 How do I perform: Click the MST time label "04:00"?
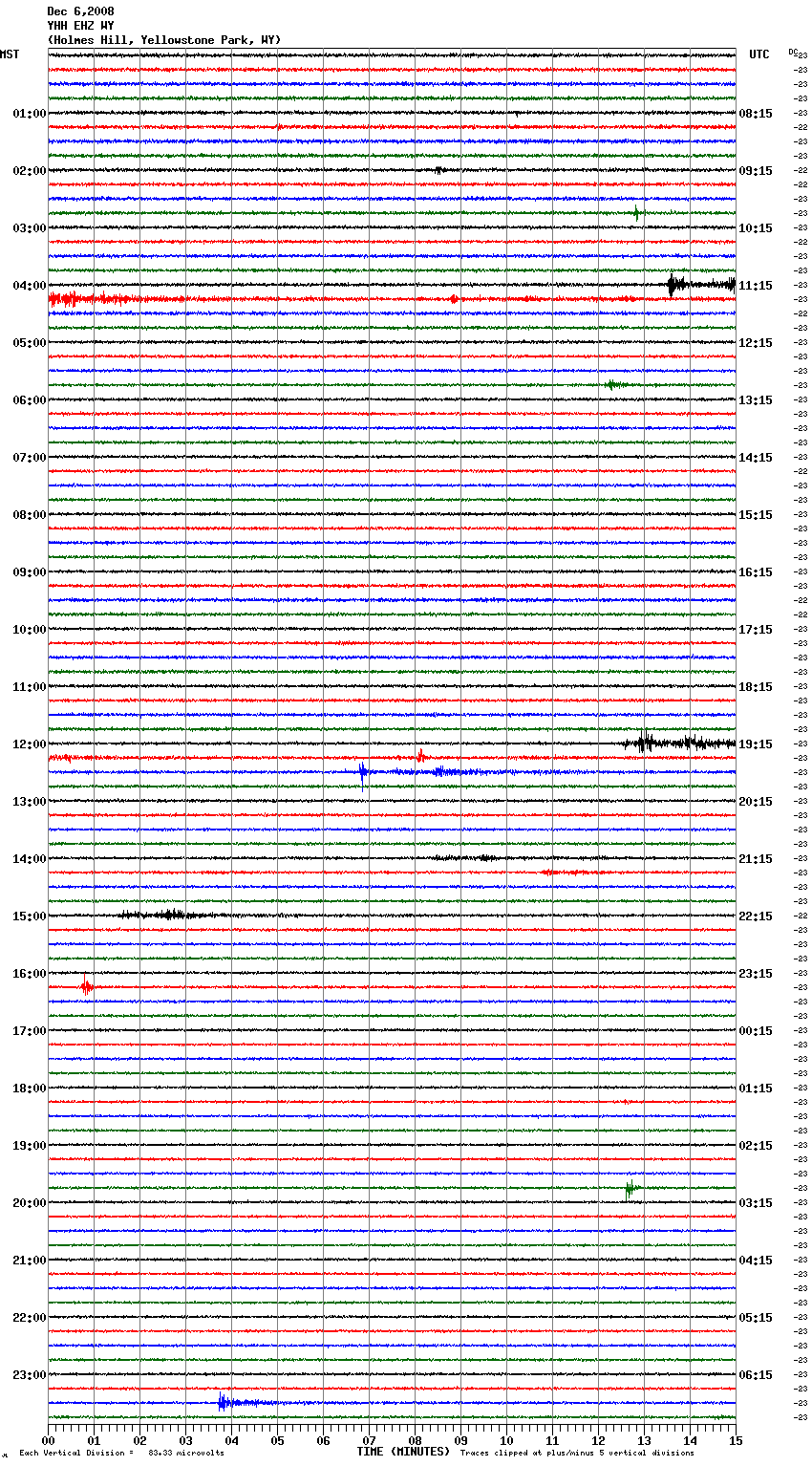tap(30, 286)
